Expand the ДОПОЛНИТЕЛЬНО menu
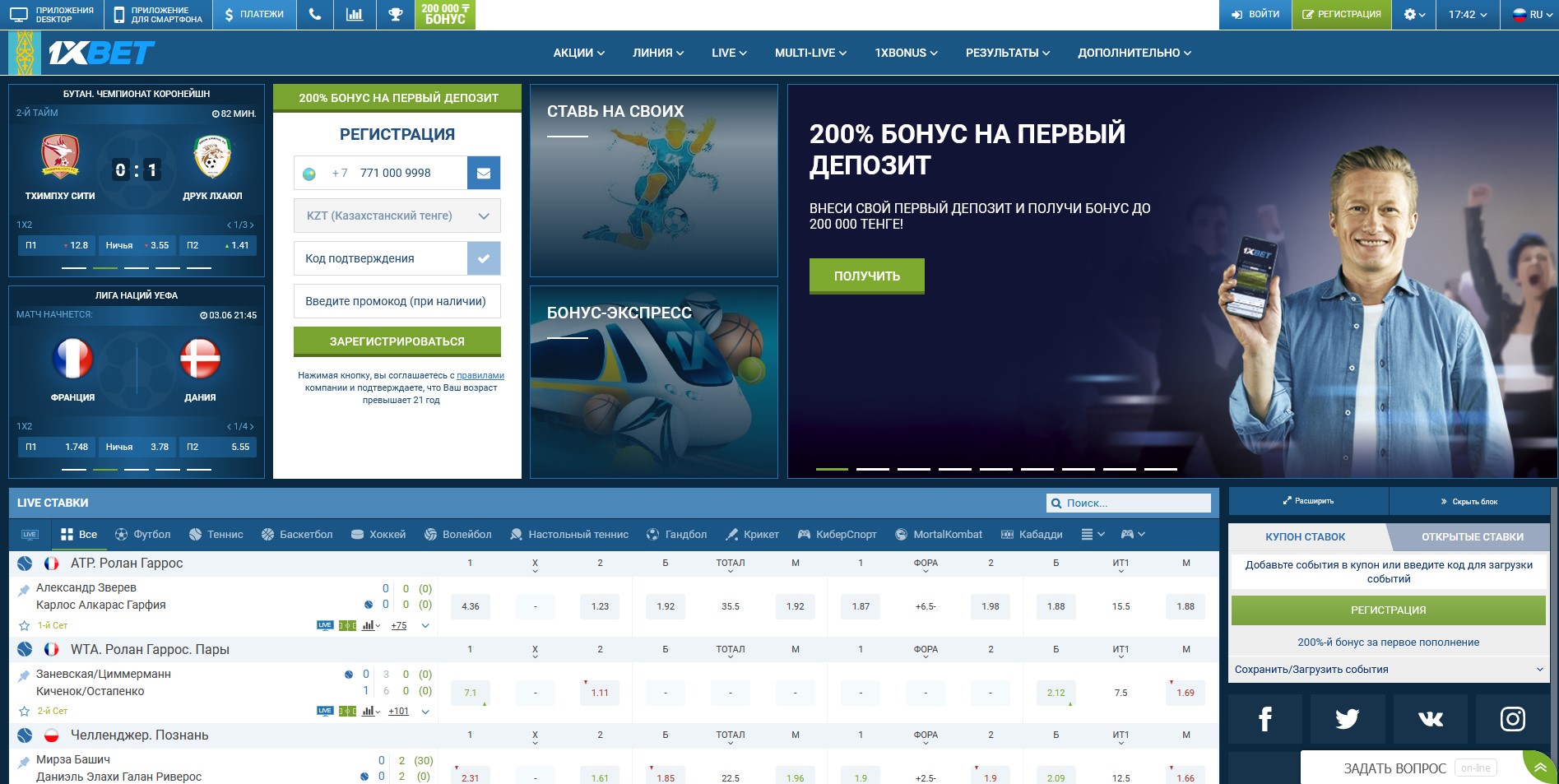This screenshot has height=784, width=1559. click(x=1134, y=53)
